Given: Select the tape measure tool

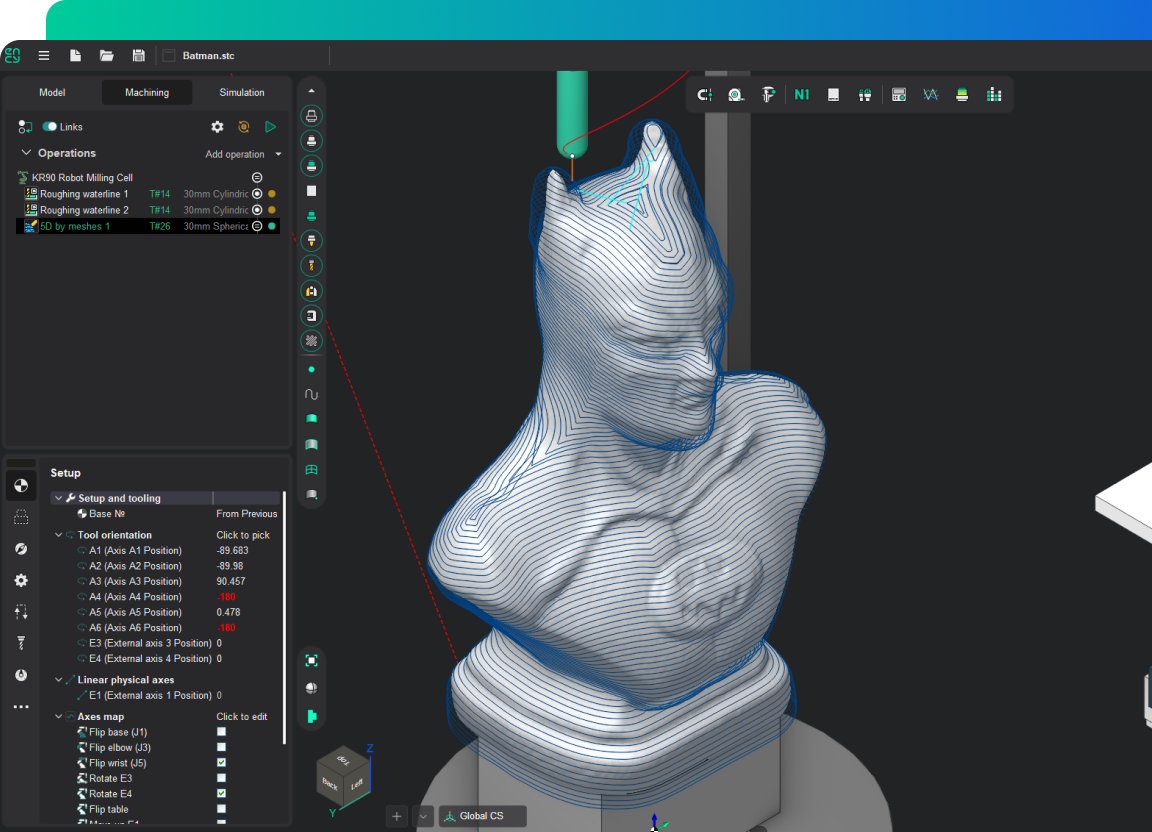Looking at the screenshot, I should 736,94.
